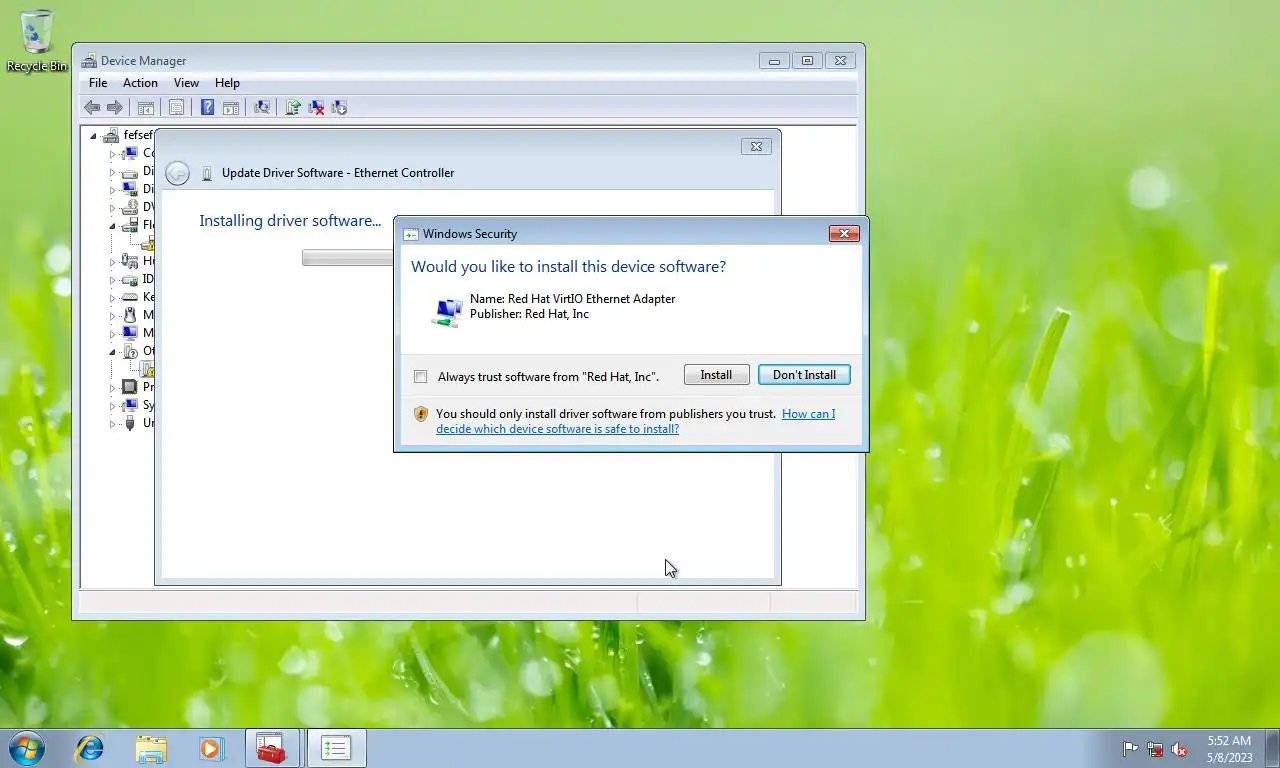Select the Recycle Bin desktop icon
The width and height of the screenshot is (1280, 768).
37,41
